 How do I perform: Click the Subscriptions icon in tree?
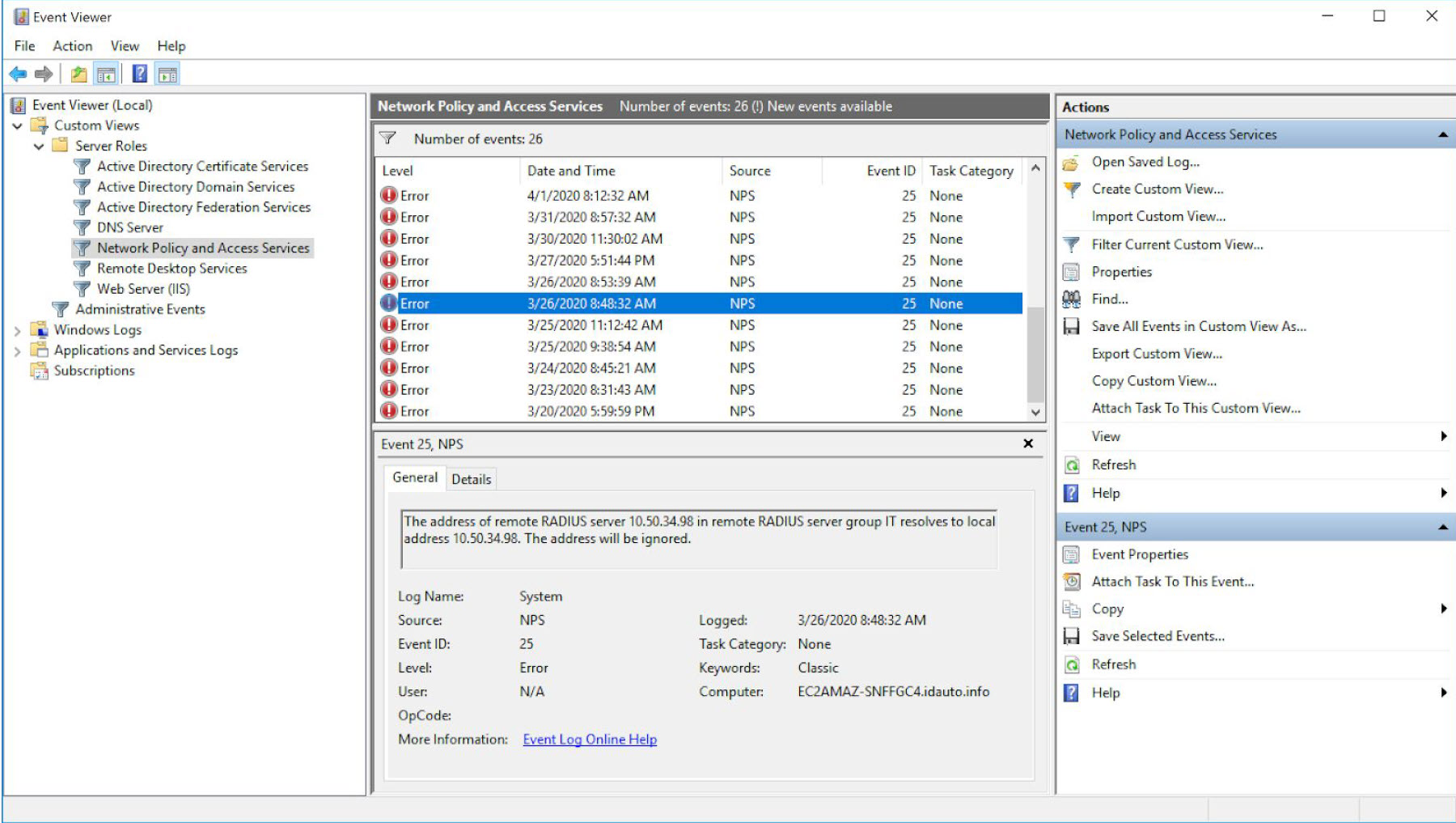39,371
